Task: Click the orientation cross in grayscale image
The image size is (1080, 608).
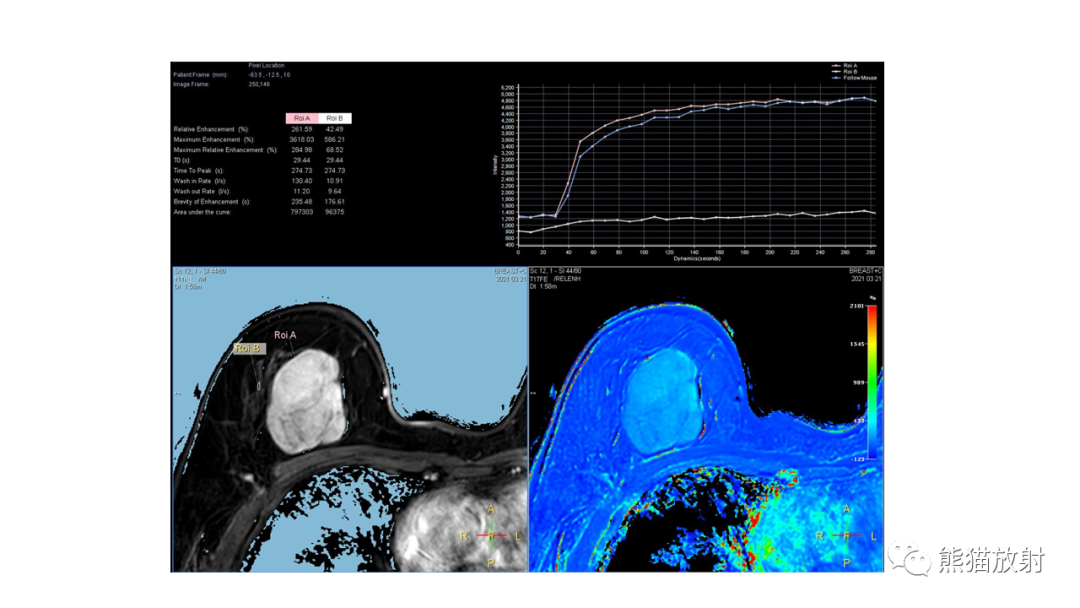Action: tap(491, 535)
